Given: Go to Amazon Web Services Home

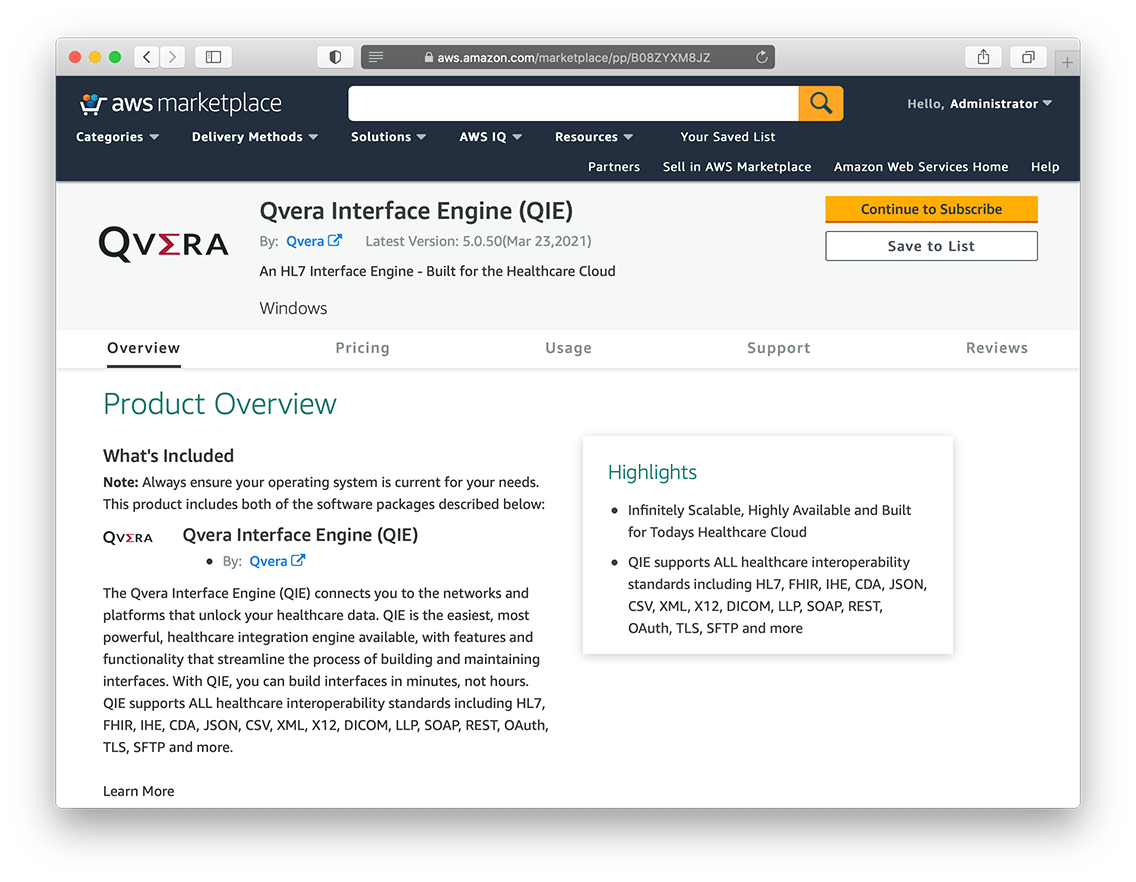Looking at the screenshot, I should point(921,167).
